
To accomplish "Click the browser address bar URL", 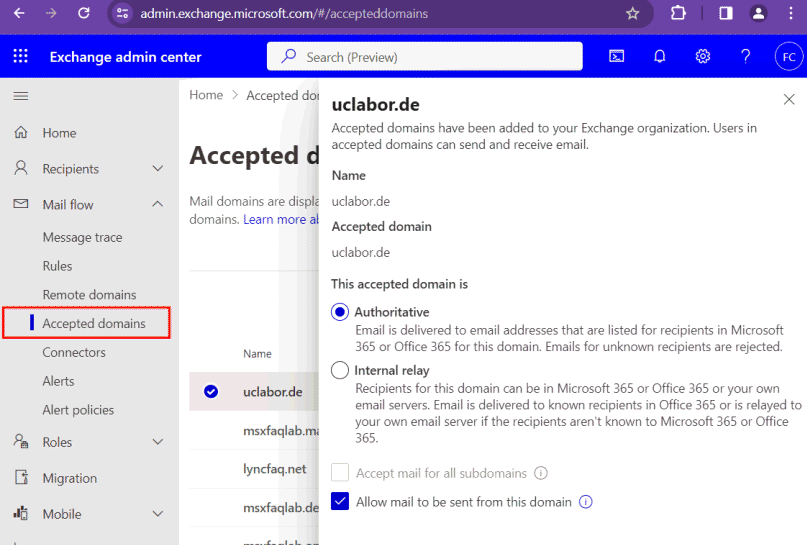I will [x=284, y=13].
